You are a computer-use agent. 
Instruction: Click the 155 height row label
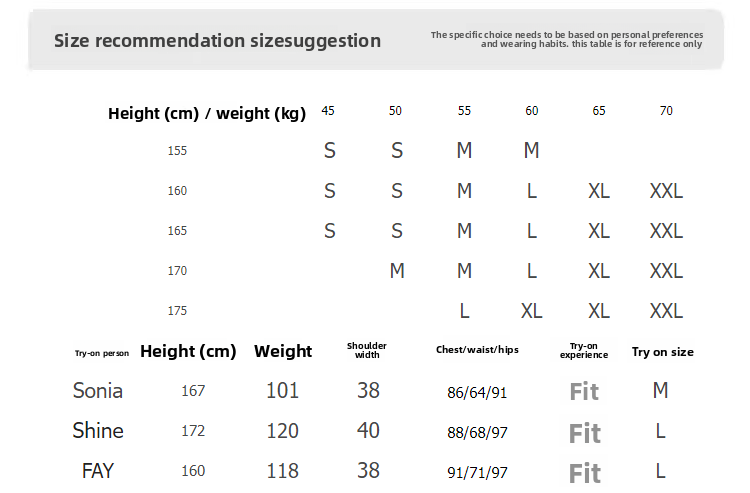(x=177, y=151)
